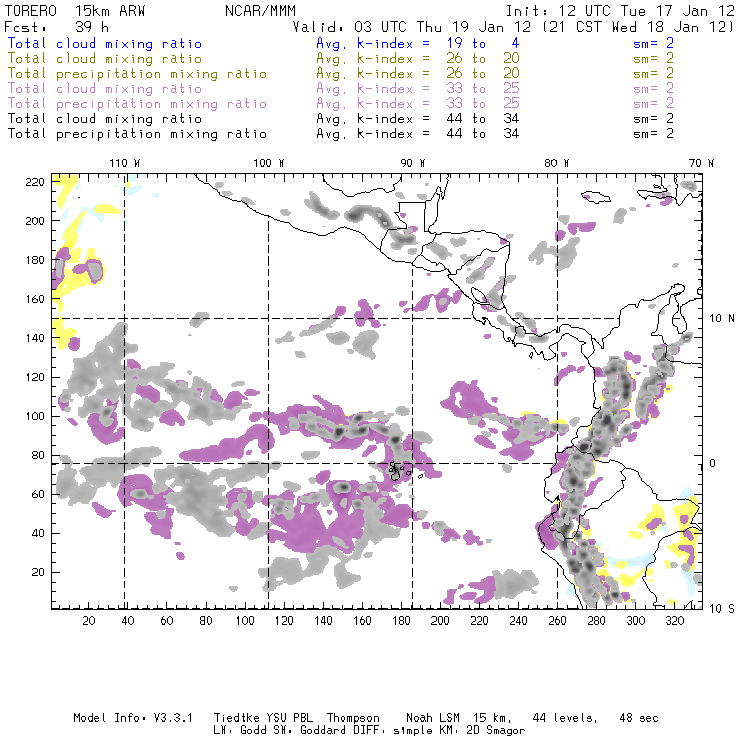The width and height of the screenshot is (740, 740).
Task: Click the "80" value on the vertical axis
Action: pos(38,455)
